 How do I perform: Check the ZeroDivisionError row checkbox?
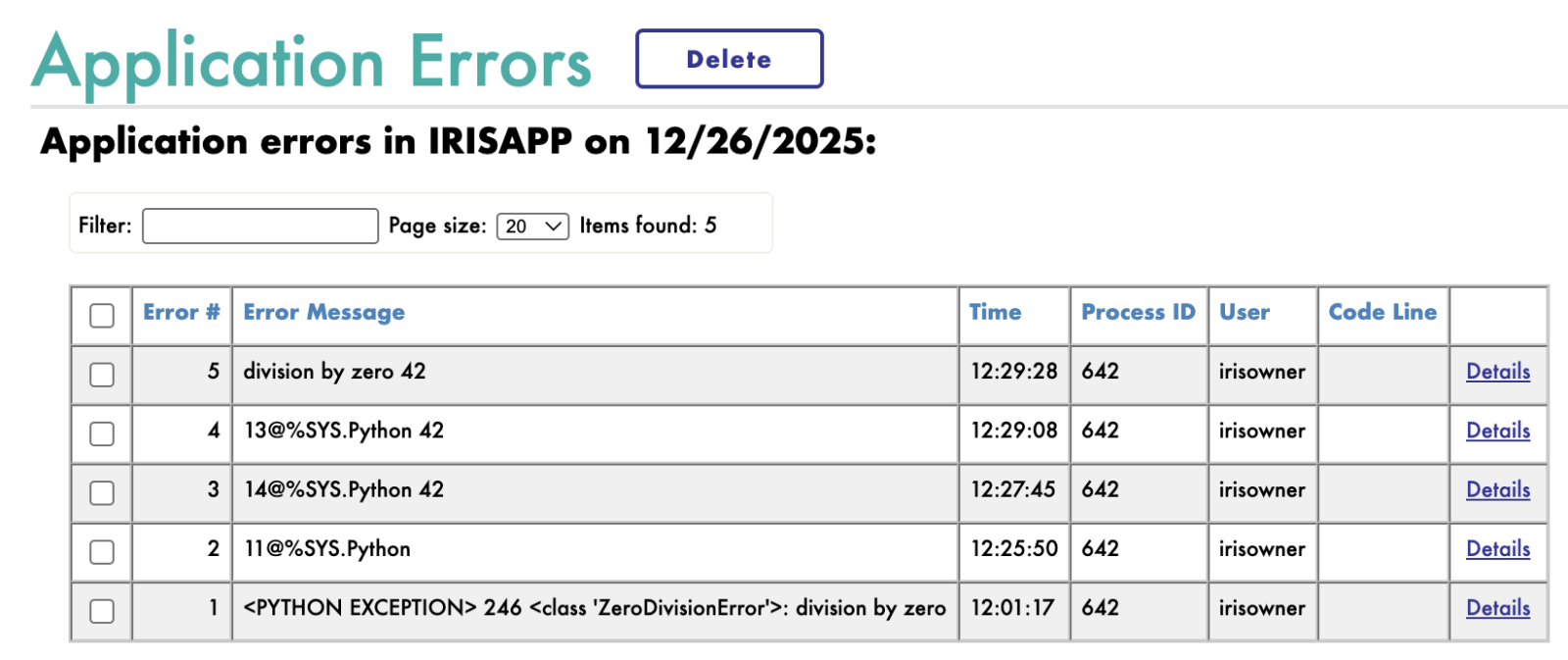click(x=102, y=611)
